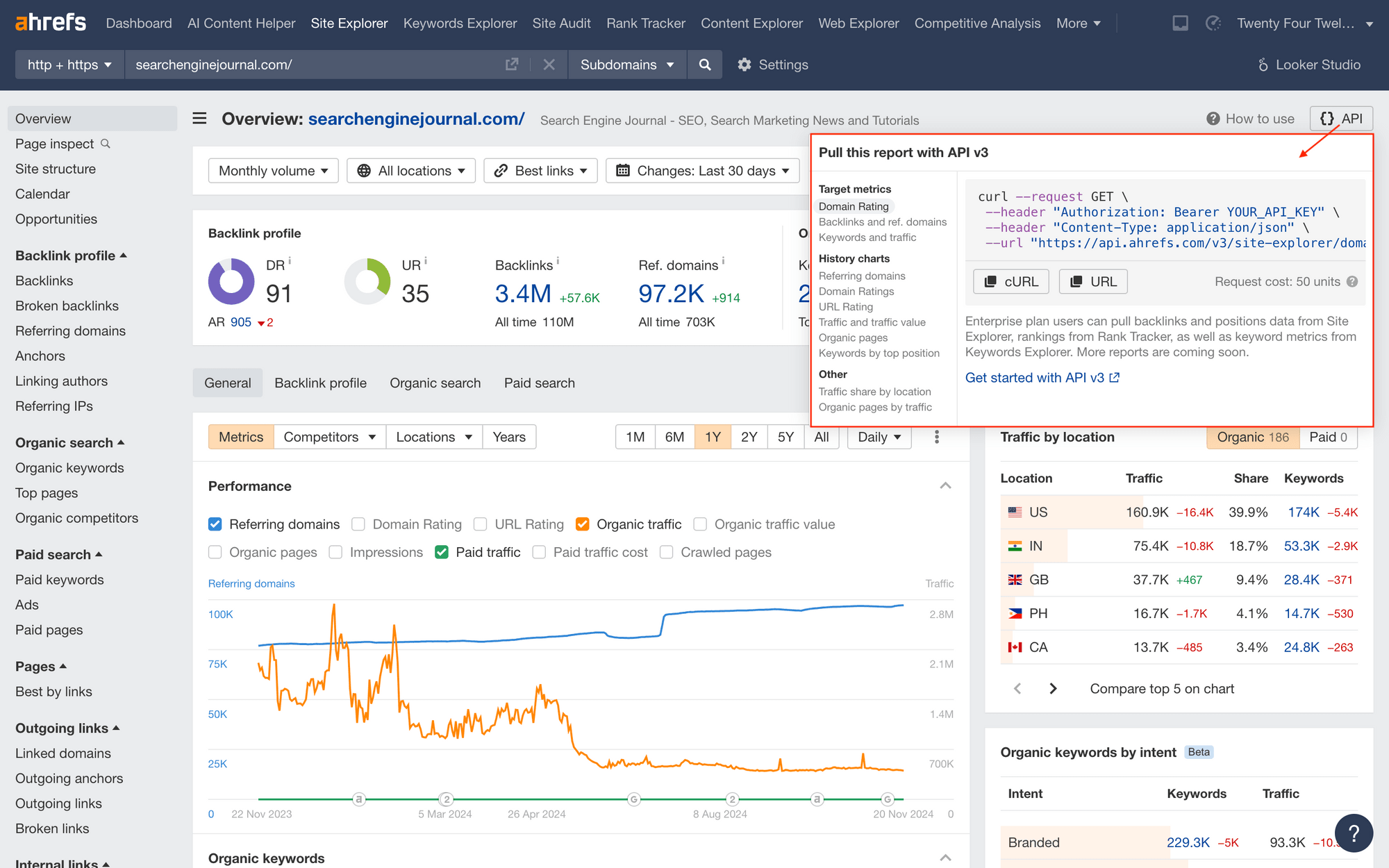Switch to the Paid 0 traffic tab
This screenshot has height=868, width=1389.
tap(1328, 437)
